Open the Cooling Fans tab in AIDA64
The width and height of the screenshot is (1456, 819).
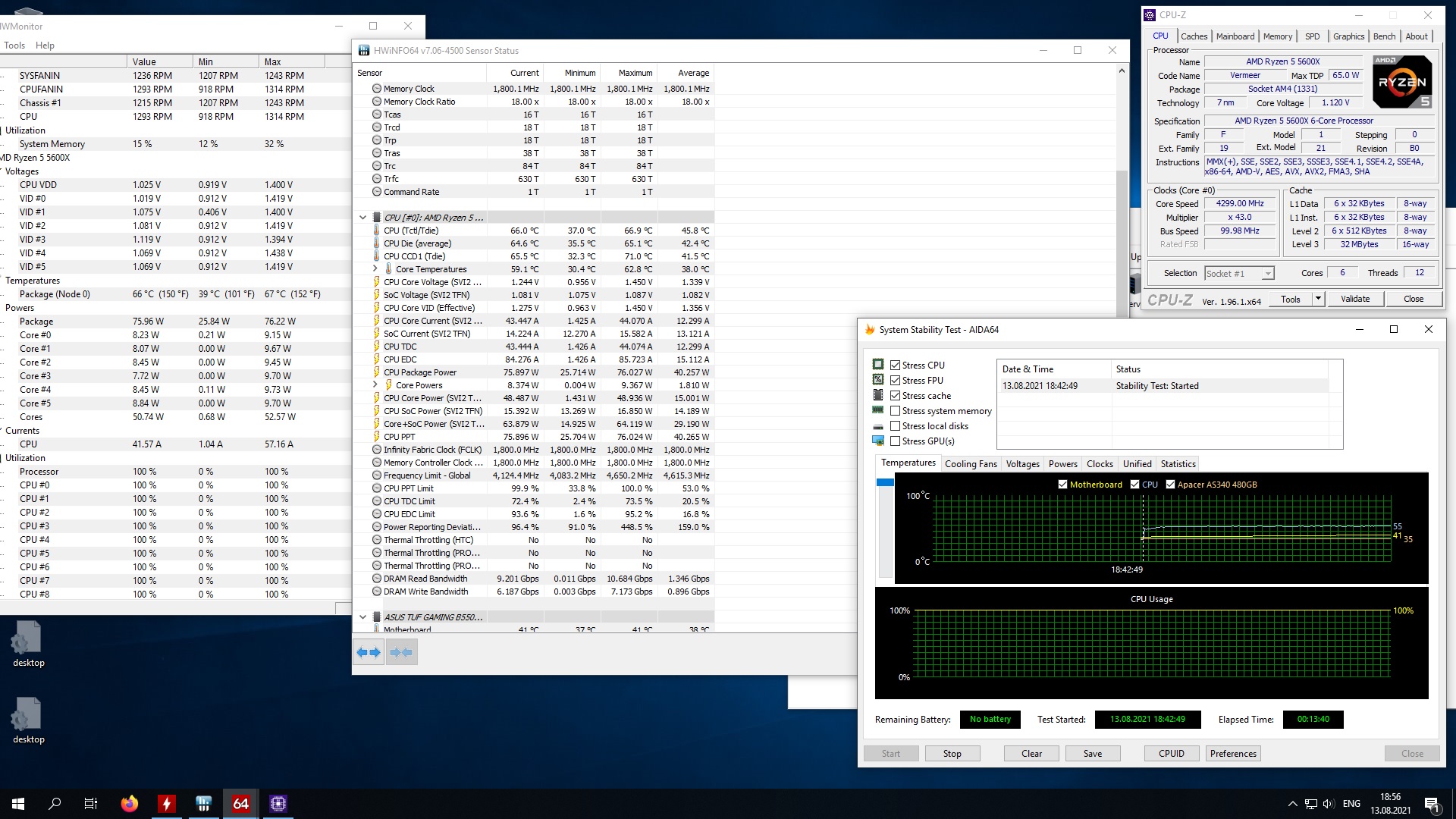971,464
